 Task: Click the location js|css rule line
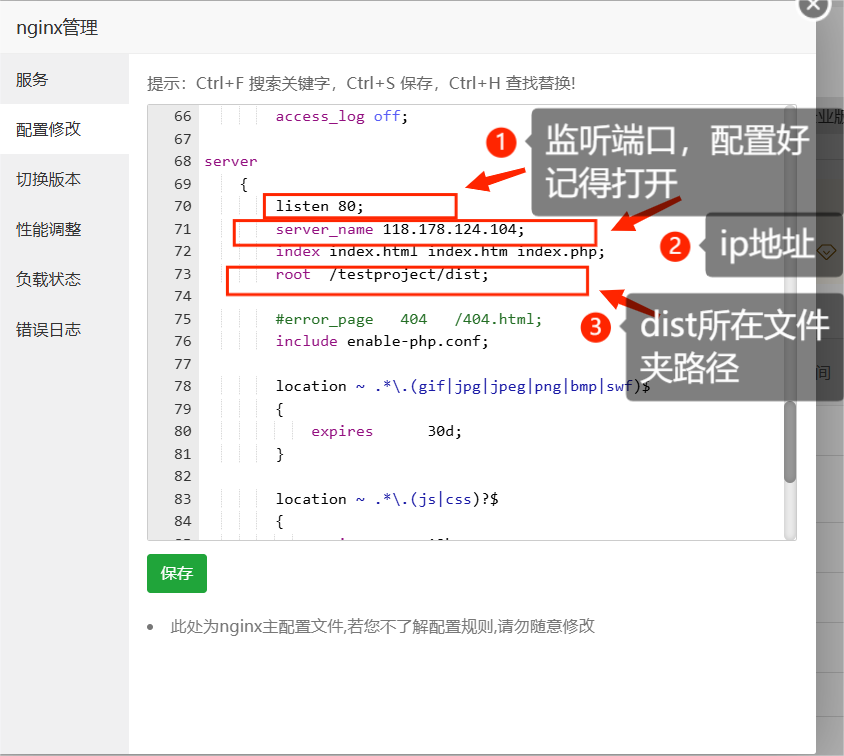[386, 499]
